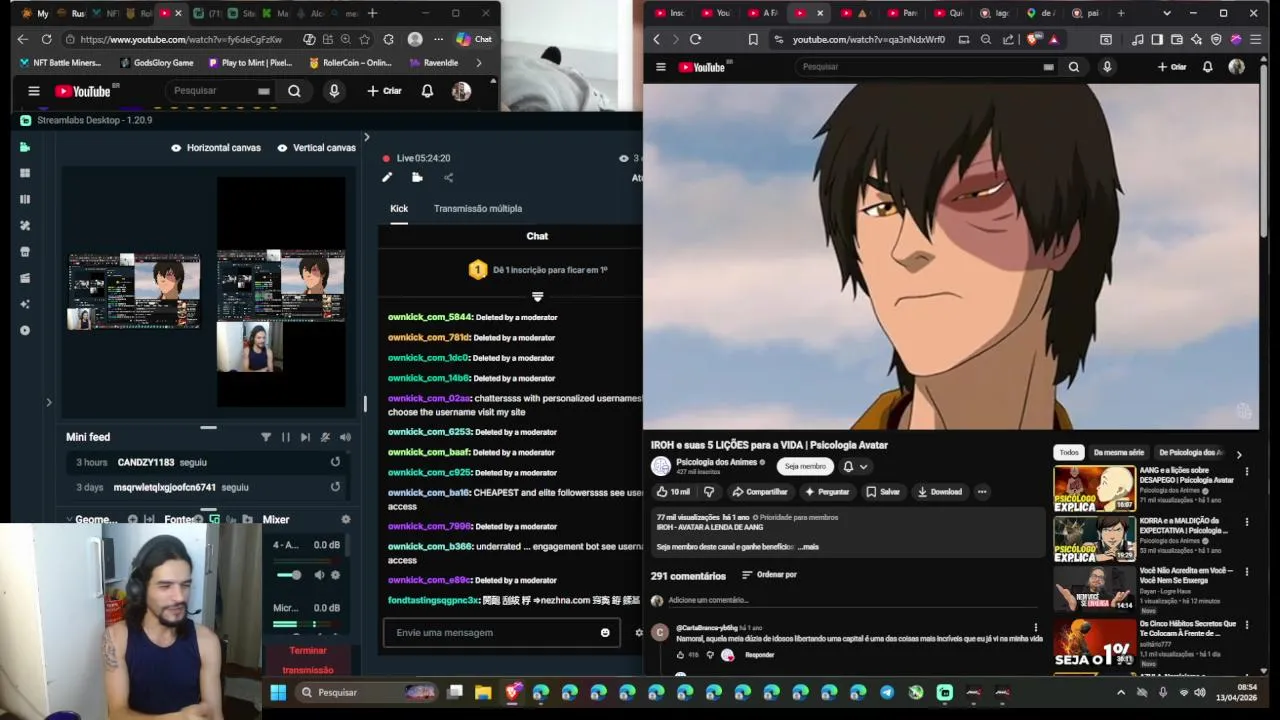1280x720 pixels.
Task: Select Todos filter chip
Action: pyautogui.click(x=1069, y=453)
